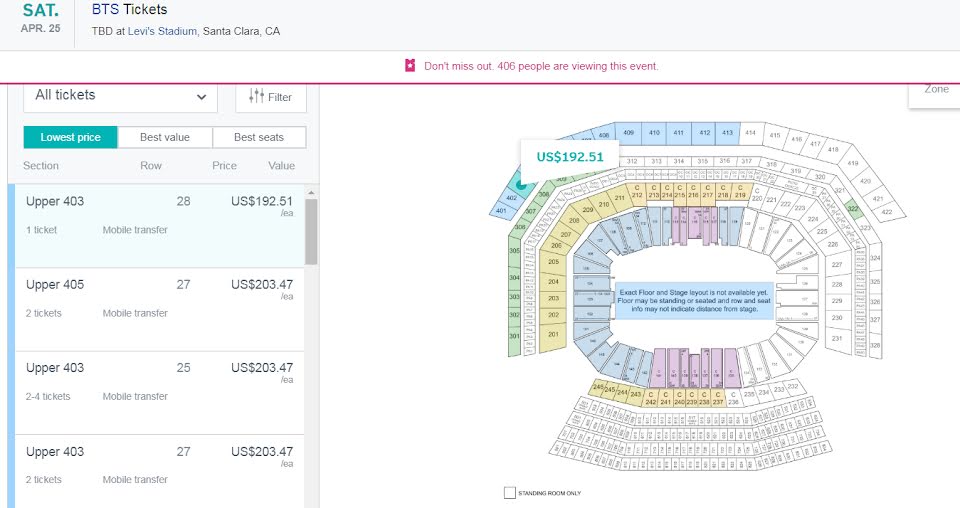Click the teal marker in section 403
Image resolution: width=960 pixels, height=508 pixels.
tap(521, 184)
